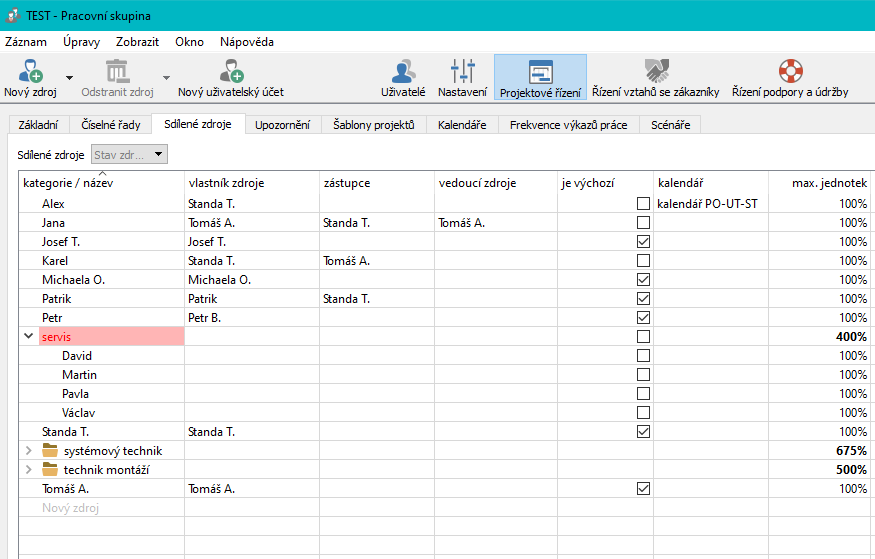Click the Nový uživatelský účet icon
This screenshot has width=875, height=559.
(231, 71)
